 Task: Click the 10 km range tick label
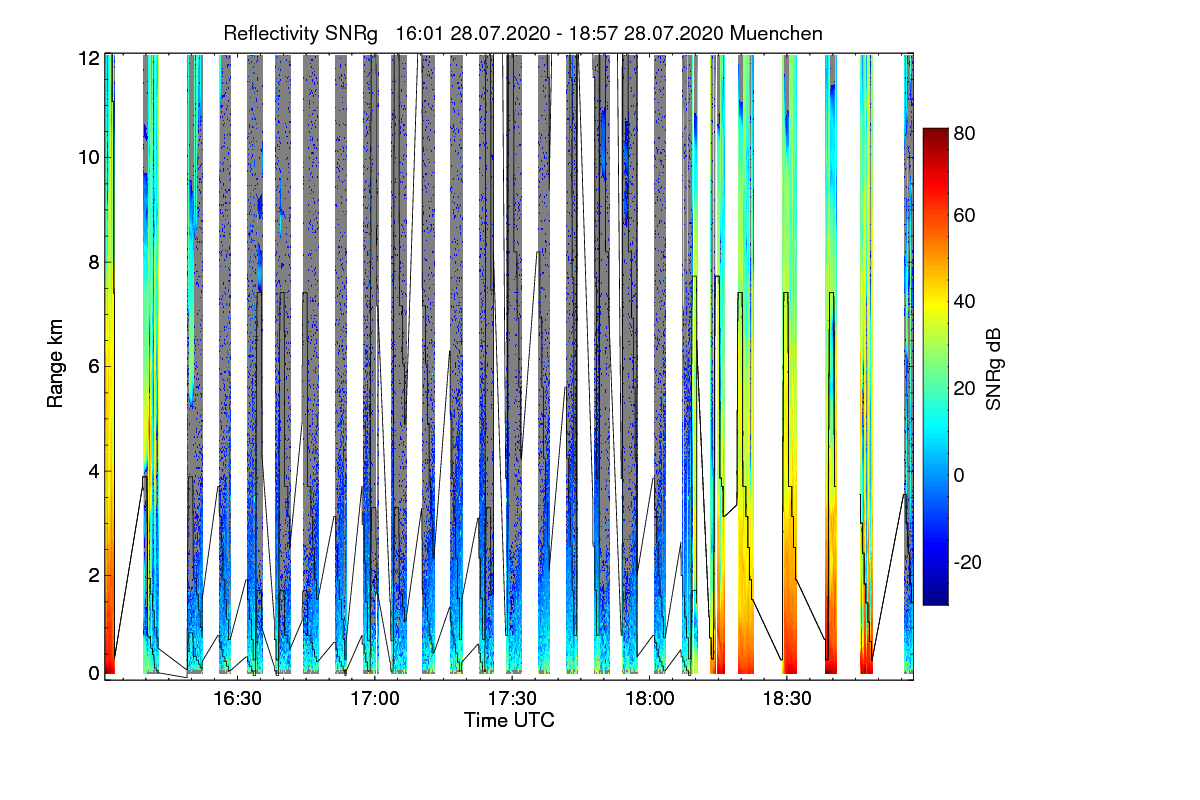(x=89, y=158)
